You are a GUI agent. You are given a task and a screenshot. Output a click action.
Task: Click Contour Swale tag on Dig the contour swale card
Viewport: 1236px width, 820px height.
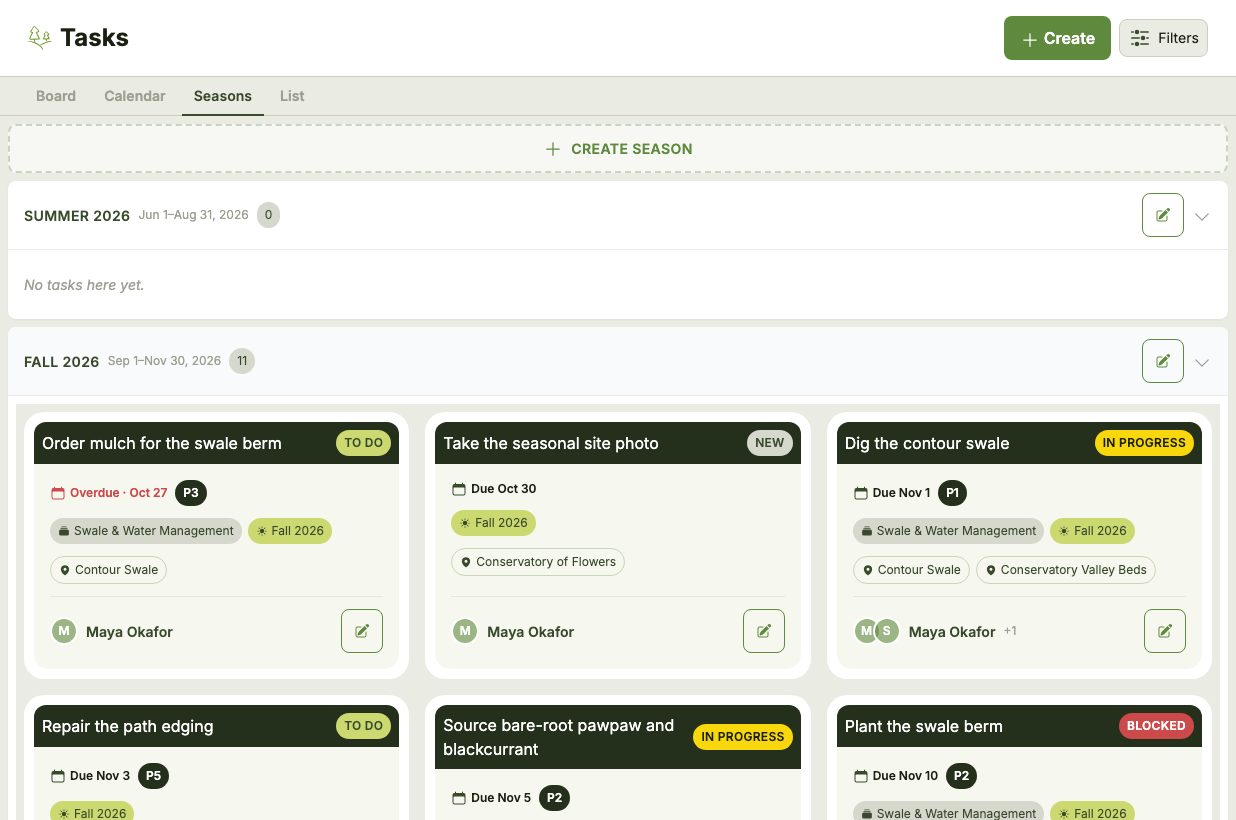pos(911,570)
